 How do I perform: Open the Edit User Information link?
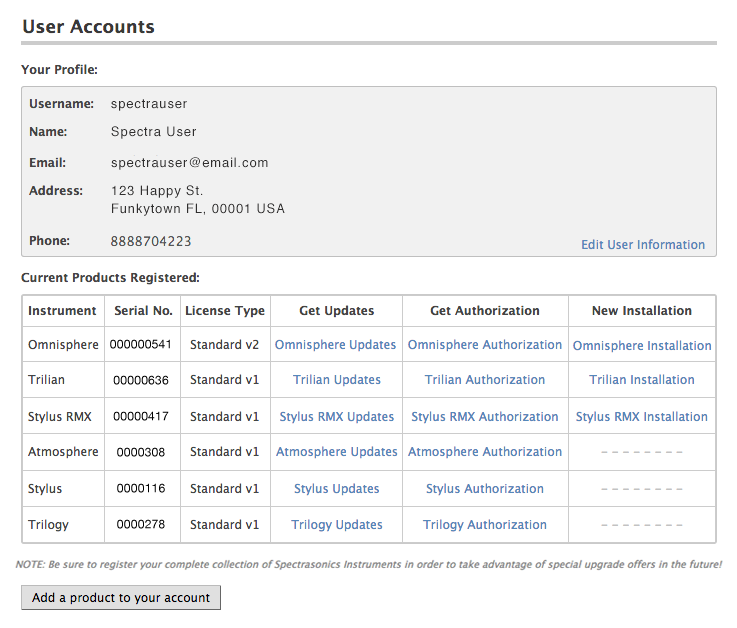[x=643, y=244]
